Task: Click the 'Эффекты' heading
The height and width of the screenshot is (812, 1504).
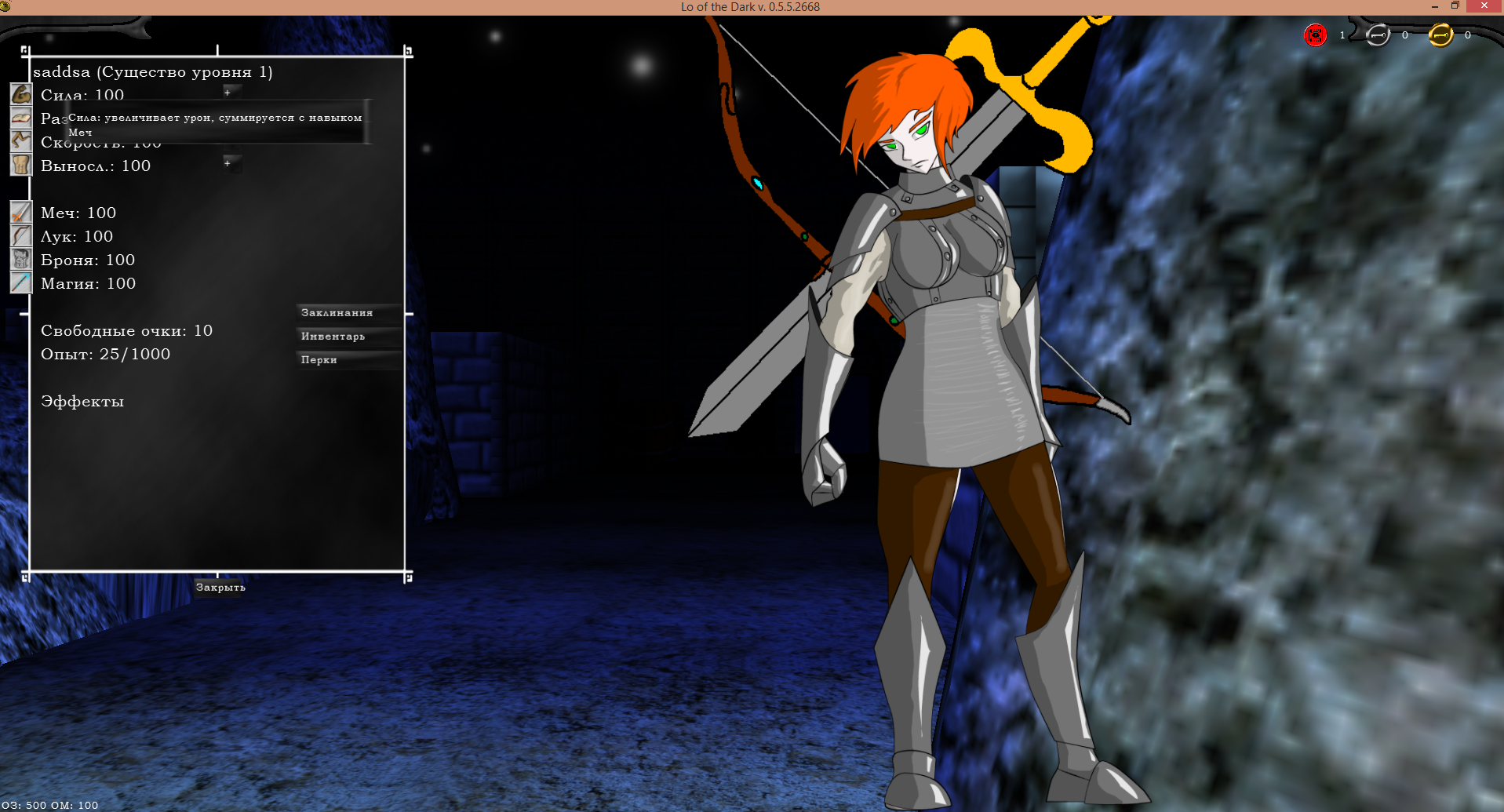Action: pos(82,401)
